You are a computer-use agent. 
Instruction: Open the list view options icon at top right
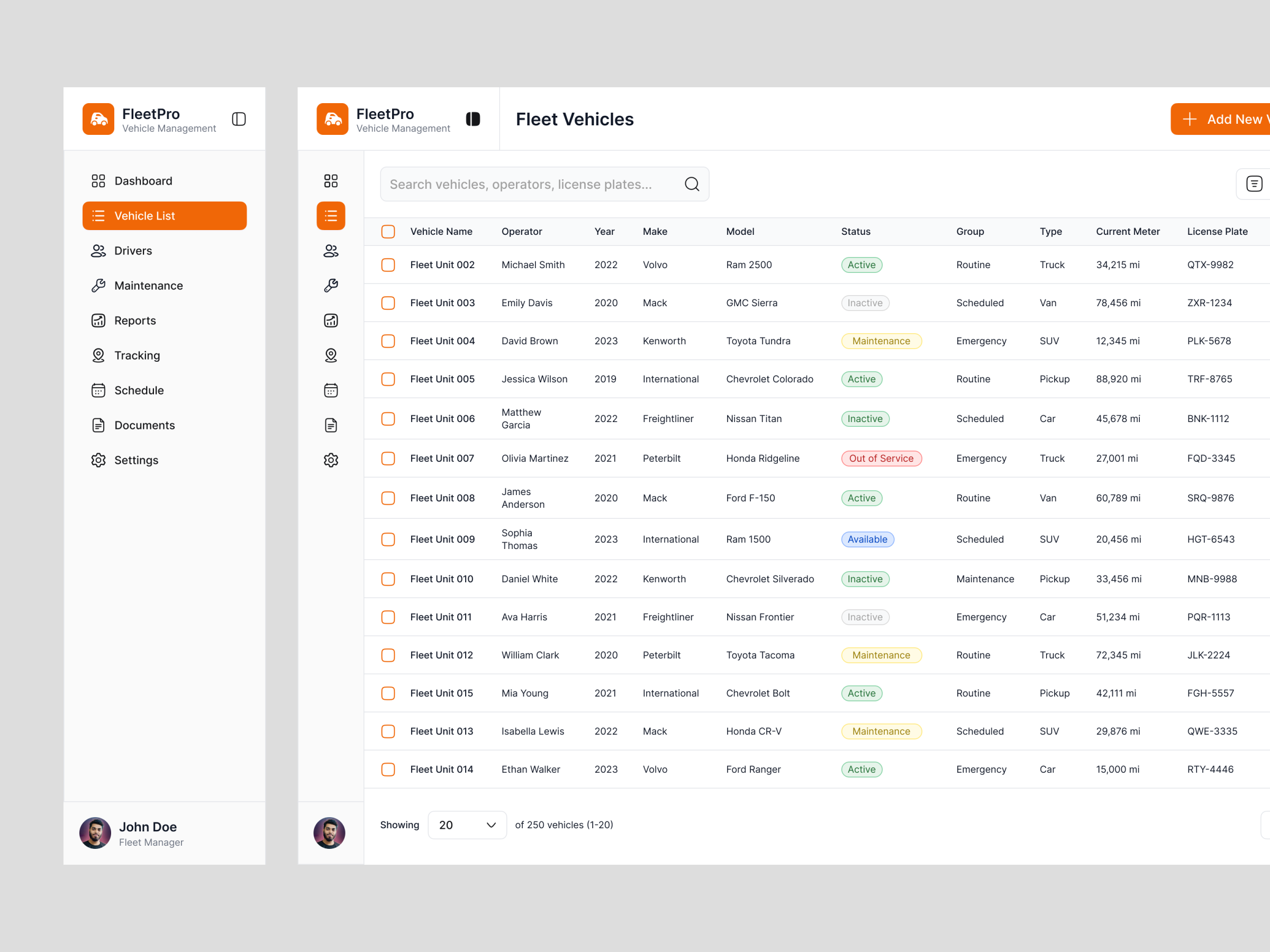point(1254,184)
